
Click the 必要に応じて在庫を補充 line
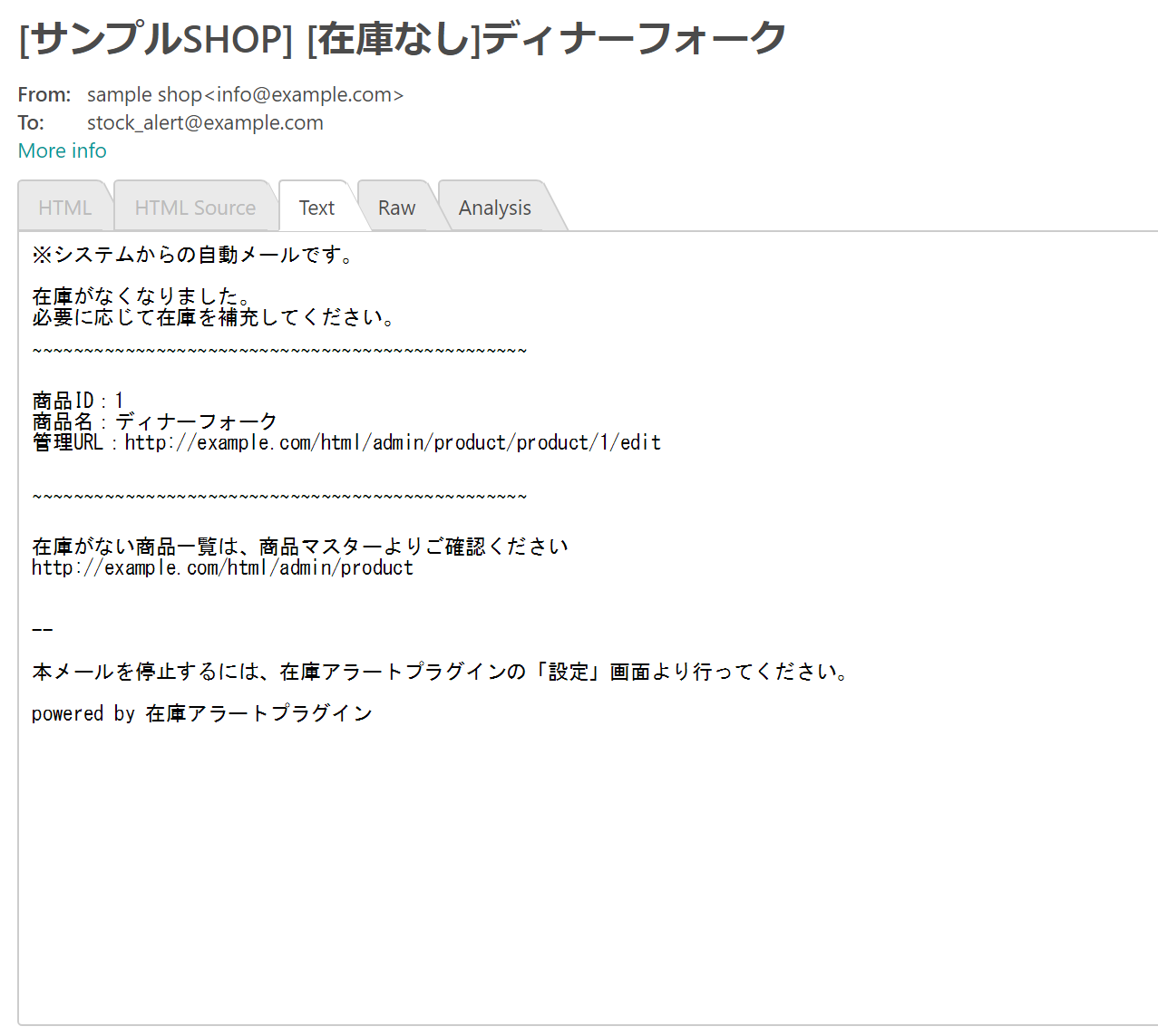pos(214,317)
